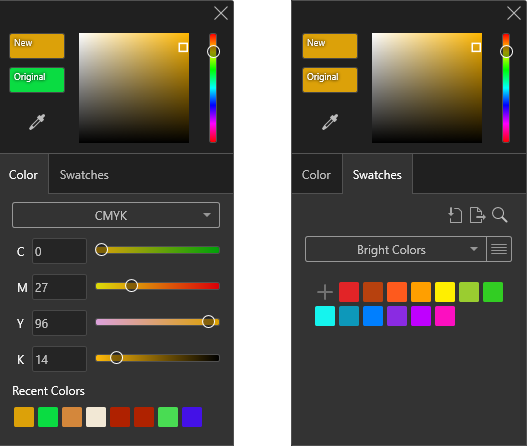Add new swatch with plus icon
This screenshot has height=446, width=527.
click(x=325, y=292)
